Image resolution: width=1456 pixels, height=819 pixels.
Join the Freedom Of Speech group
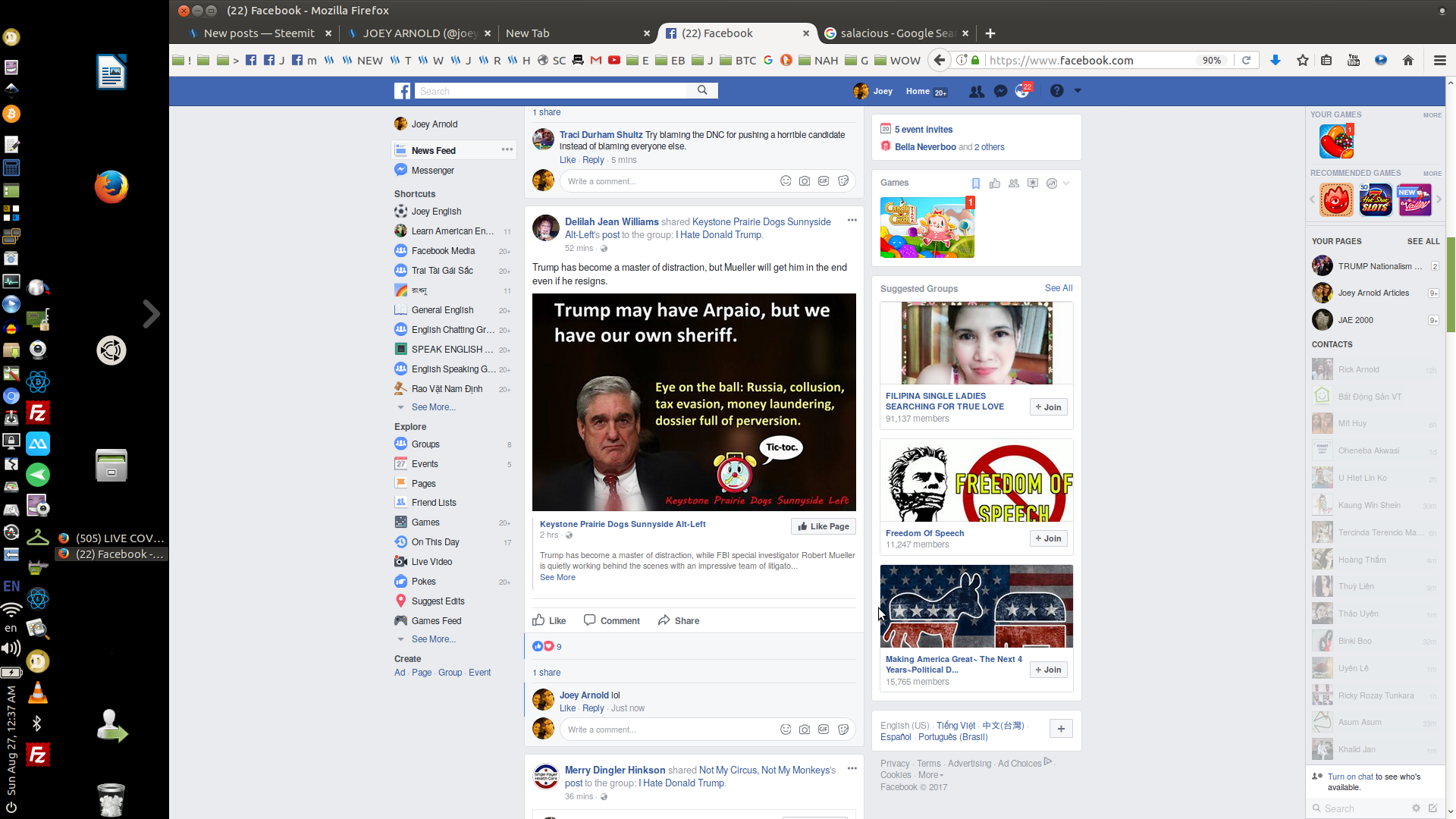pyautogui.click(x=1048, y=538)
